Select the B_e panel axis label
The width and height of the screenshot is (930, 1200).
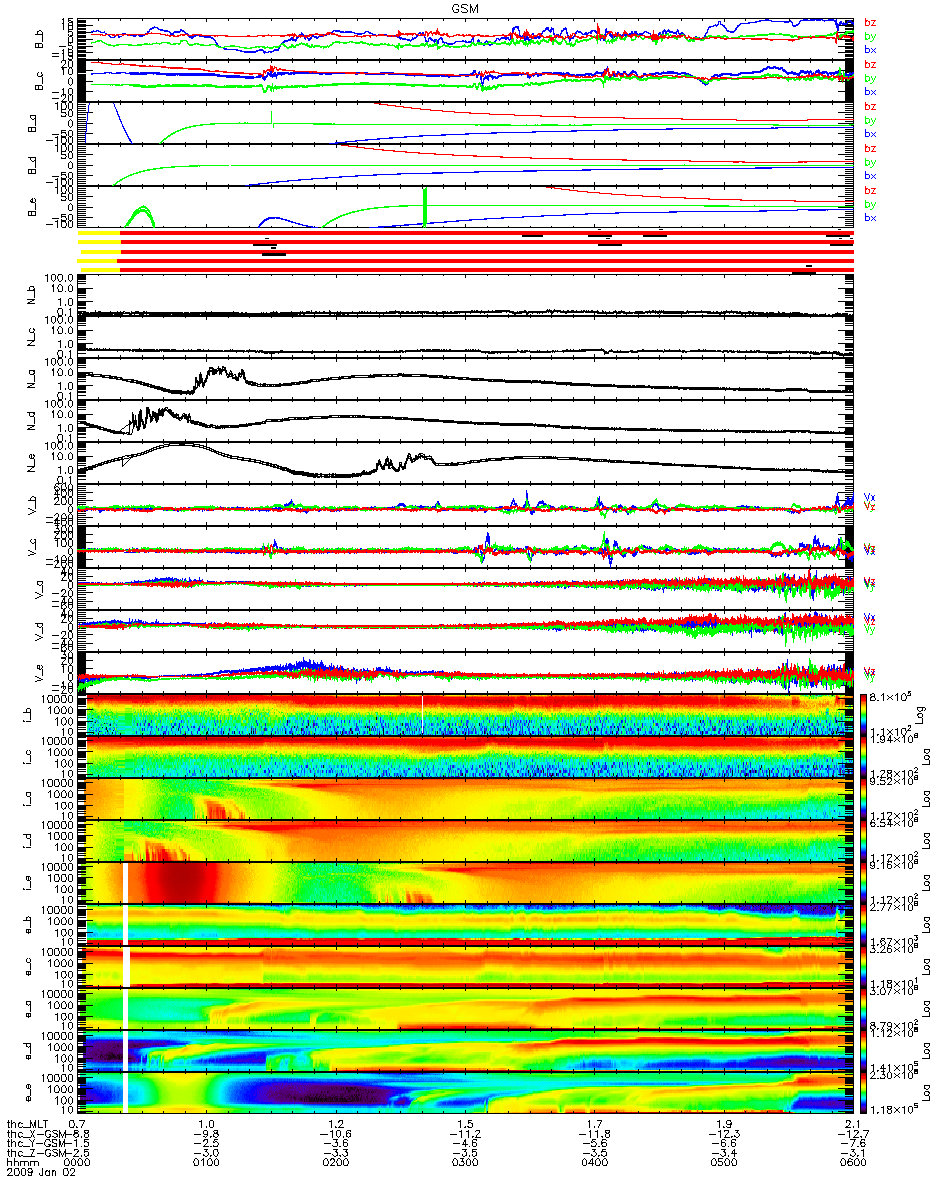(x=34, y=207)
